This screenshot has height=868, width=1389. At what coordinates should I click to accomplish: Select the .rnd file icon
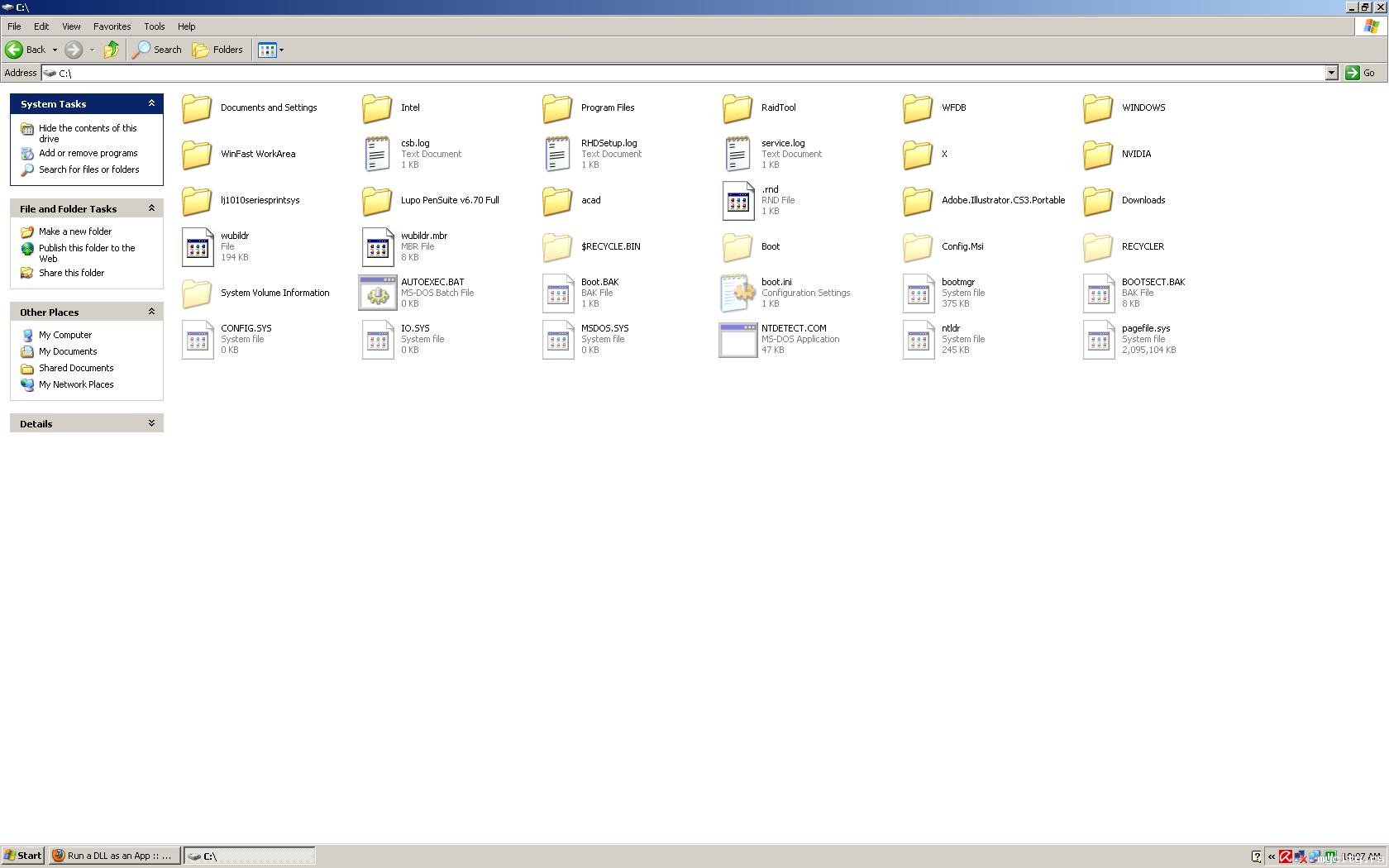point(738,200)
